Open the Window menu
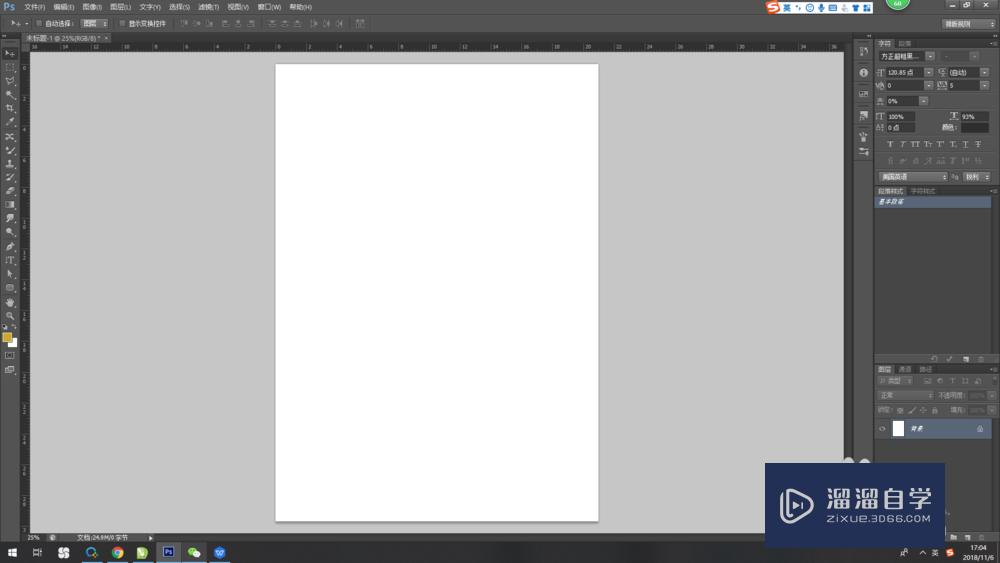Image resolution: width=1000 pixels, height=563 pixels. pyautogui.click(x=269, y=7)
